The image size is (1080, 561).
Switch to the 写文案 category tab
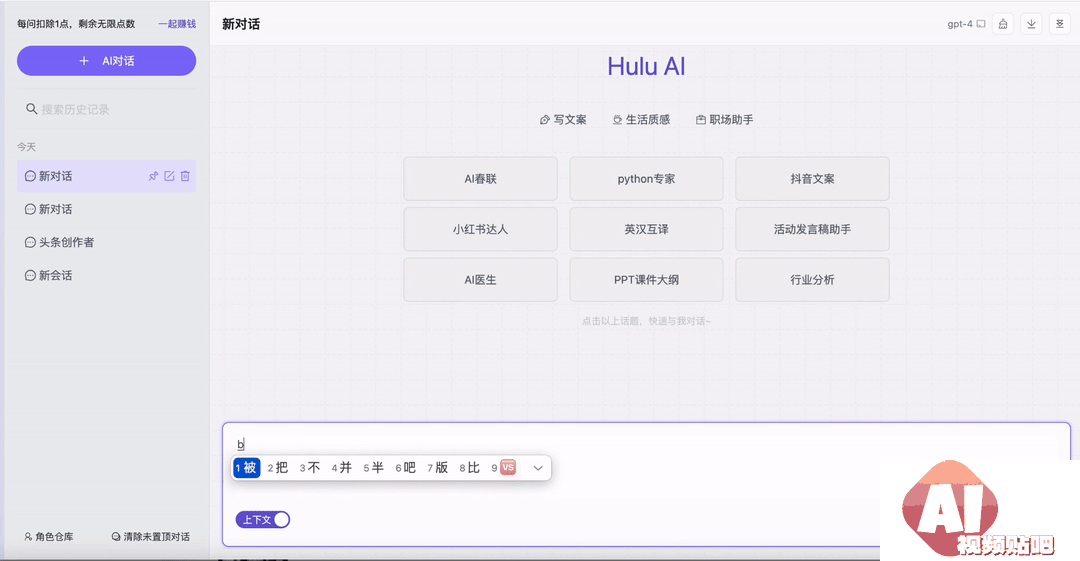click(563, 120)
